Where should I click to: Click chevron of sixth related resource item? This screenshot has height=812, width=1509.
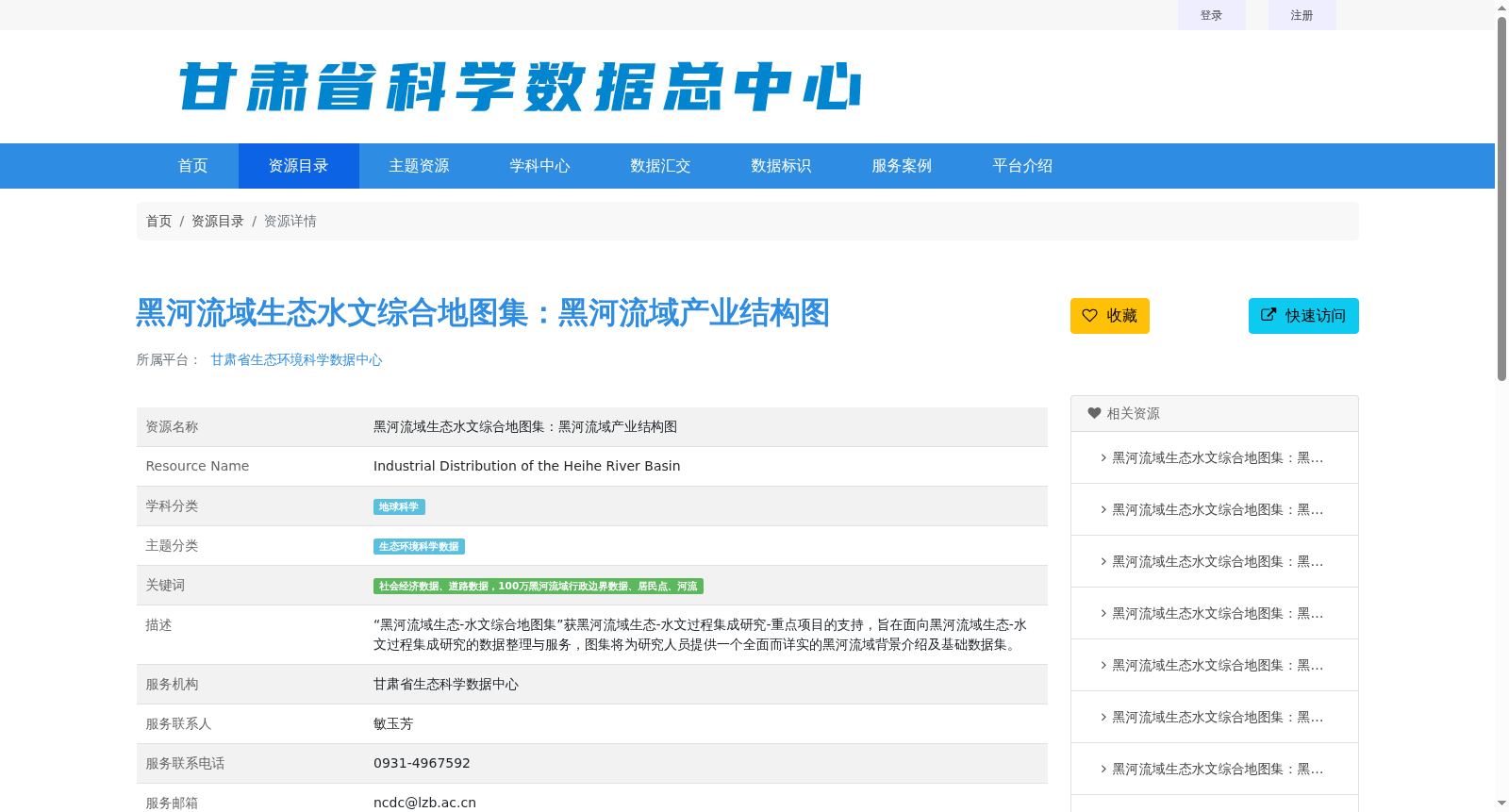click(1103, 717)
